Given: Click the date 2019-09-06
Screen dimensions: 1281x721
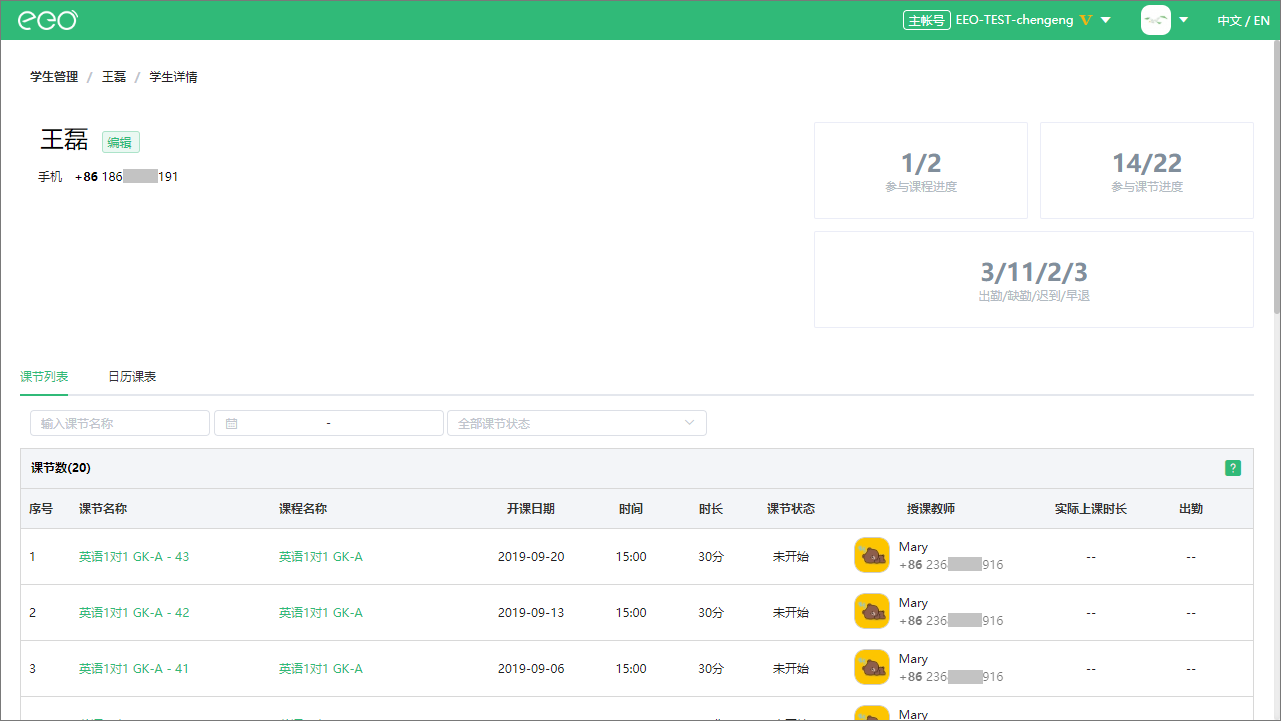Looking at the screenshot, I should coord(531,669).
